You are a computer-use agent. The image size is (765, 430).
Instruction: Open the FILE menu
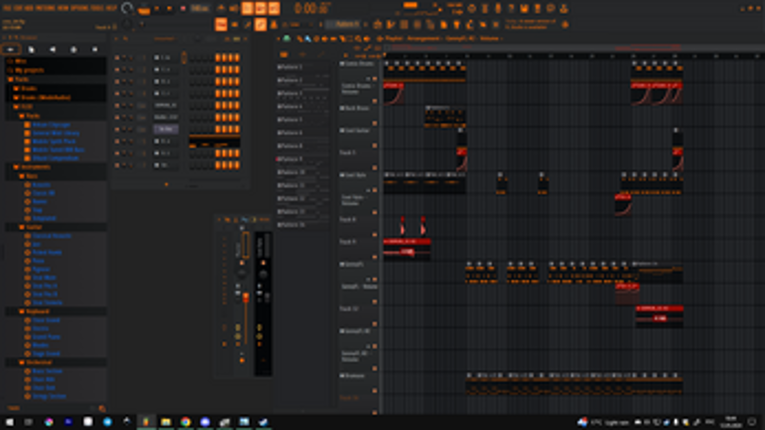pos(7,8)
